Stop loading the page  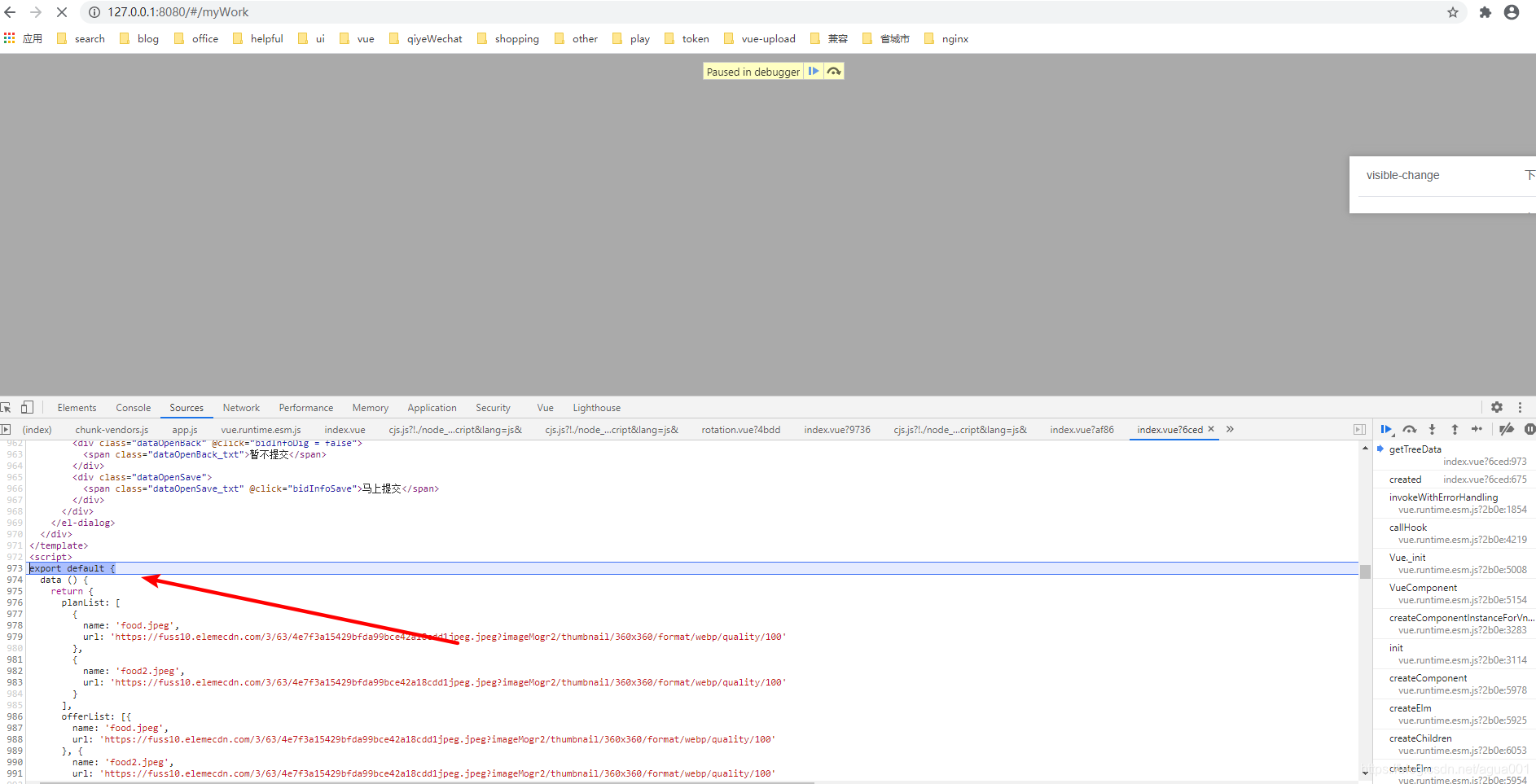[x=62, y=12]
